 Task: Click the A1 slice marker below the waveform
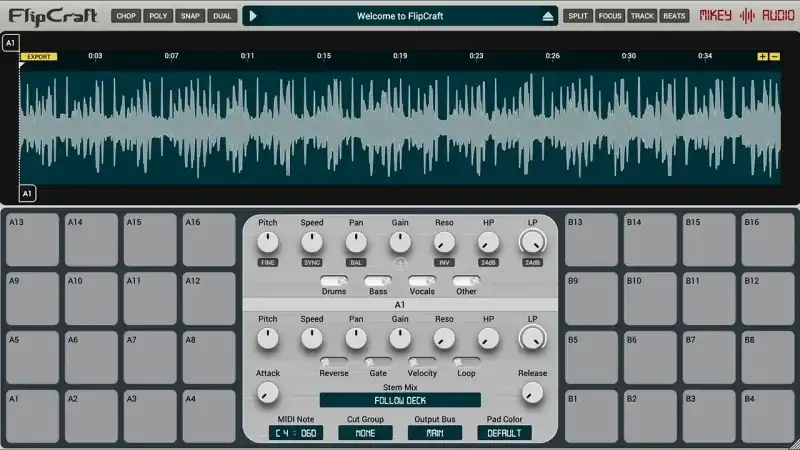click(x=27, y=193)
